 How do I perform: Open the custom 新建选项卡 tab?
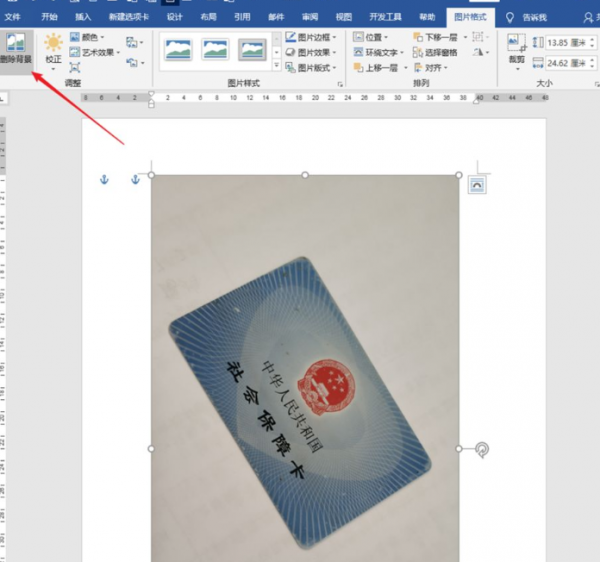(x=129, y=17)
